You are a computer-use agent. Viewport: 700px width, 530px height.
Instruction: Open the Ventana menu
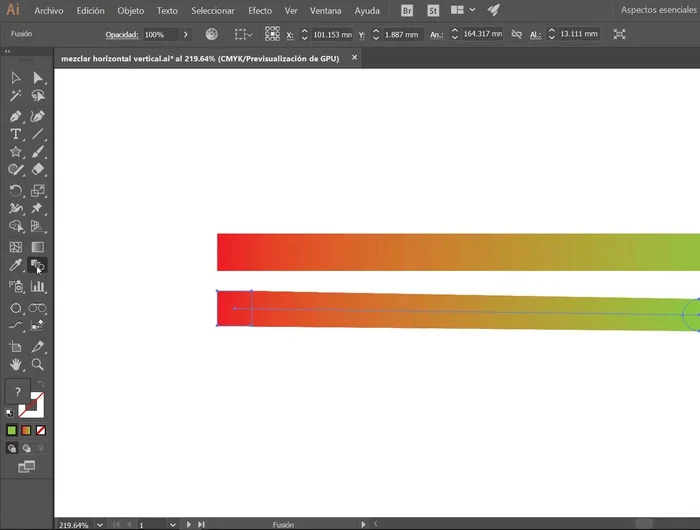[x=325, y=10]
